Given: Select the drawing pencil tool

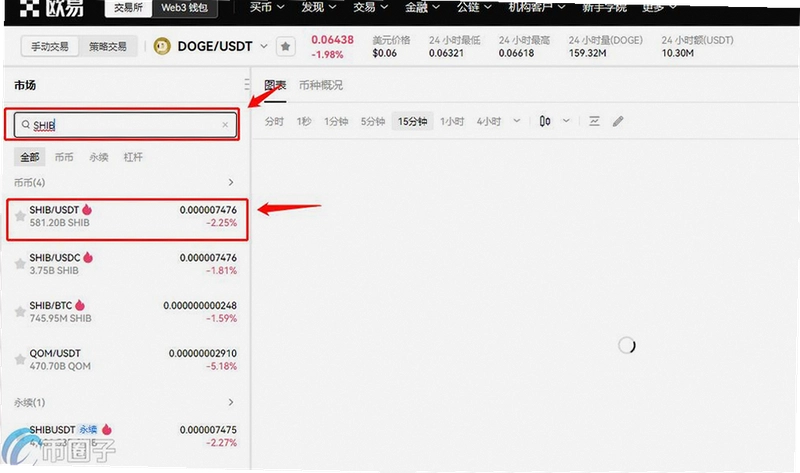Looking at the screenshot, I should coord(618,121).
